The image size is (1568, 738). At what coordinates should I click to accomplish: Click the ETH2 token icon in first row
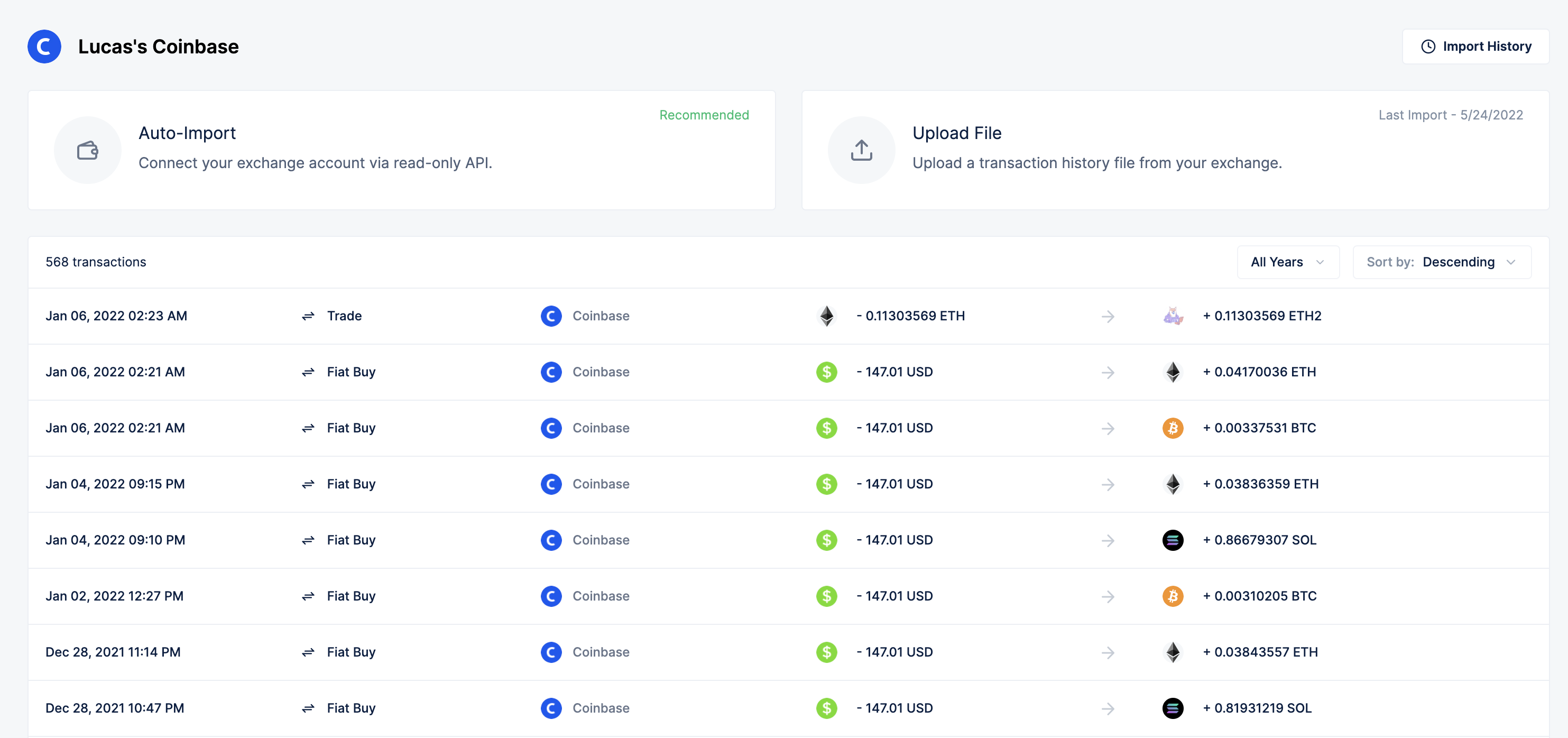pos(1173,316)
